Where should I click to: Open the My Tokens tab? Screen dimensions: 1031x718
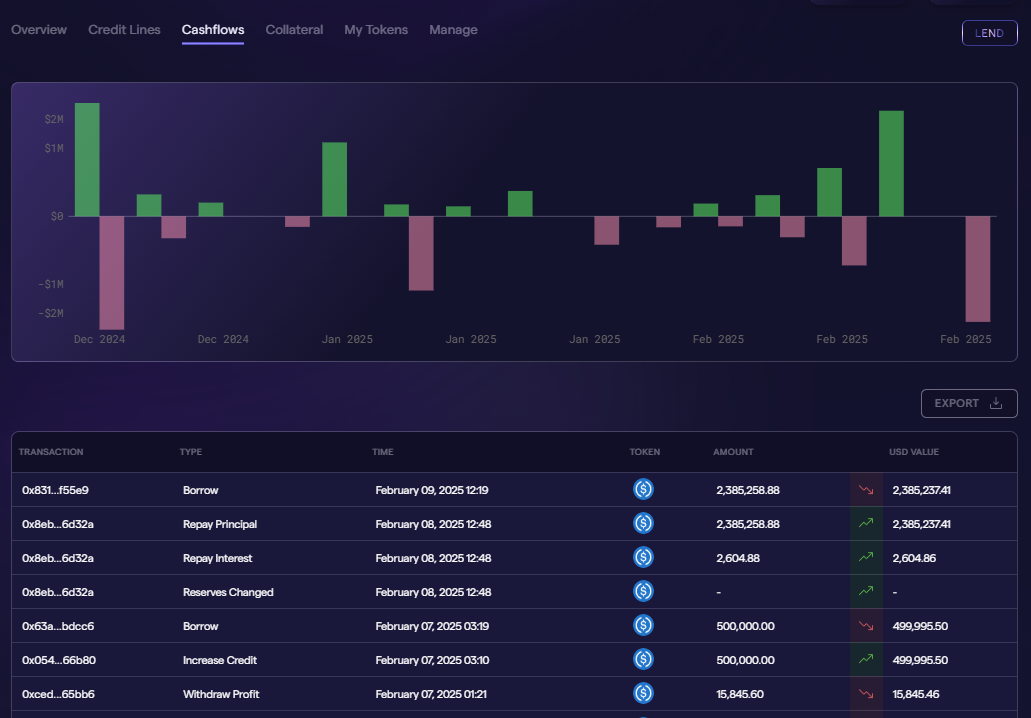tap(376, 30)
